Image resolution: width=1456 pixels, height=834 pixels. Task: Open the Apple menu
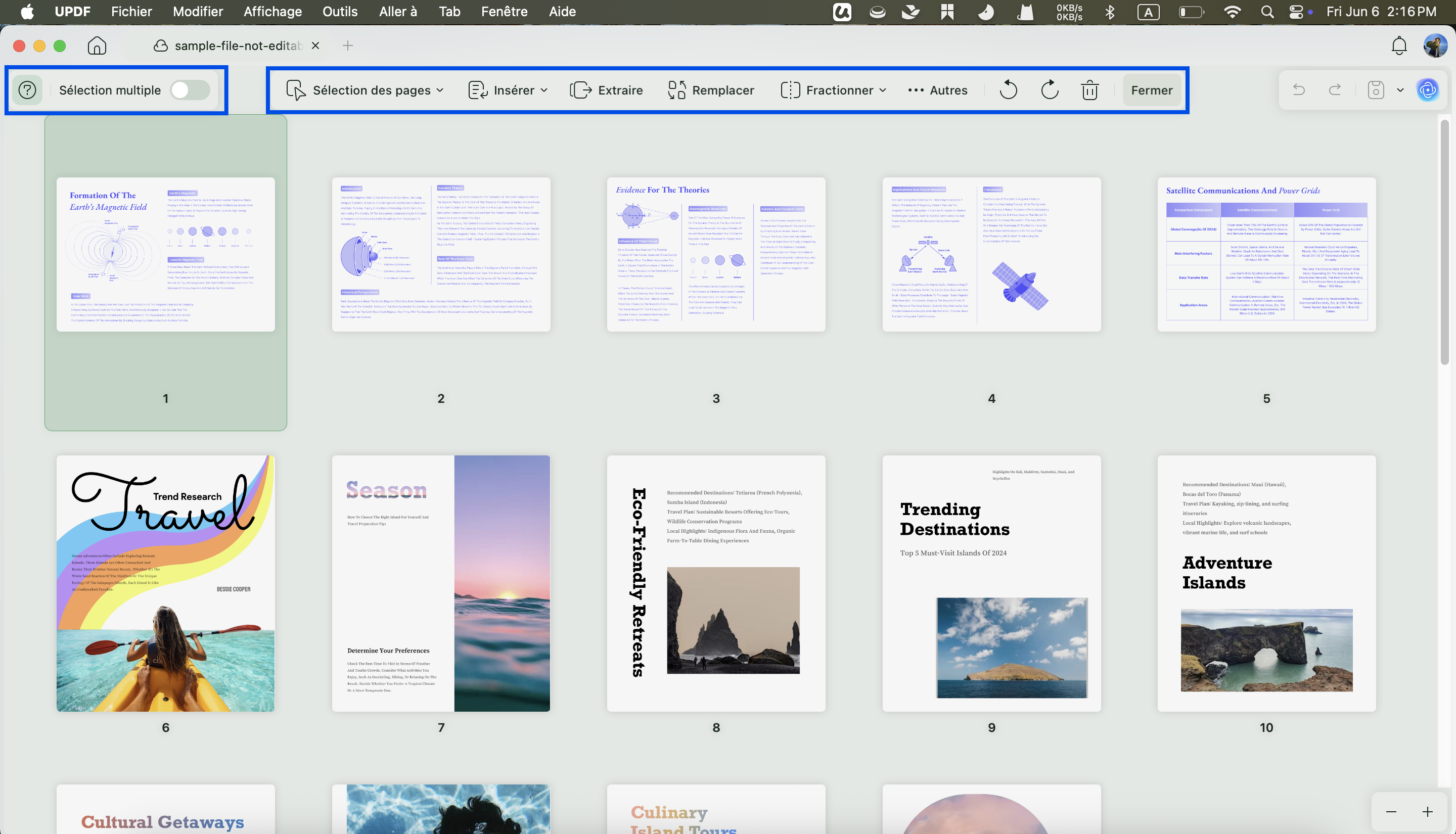pyautogui.click(x=27, y=12)
